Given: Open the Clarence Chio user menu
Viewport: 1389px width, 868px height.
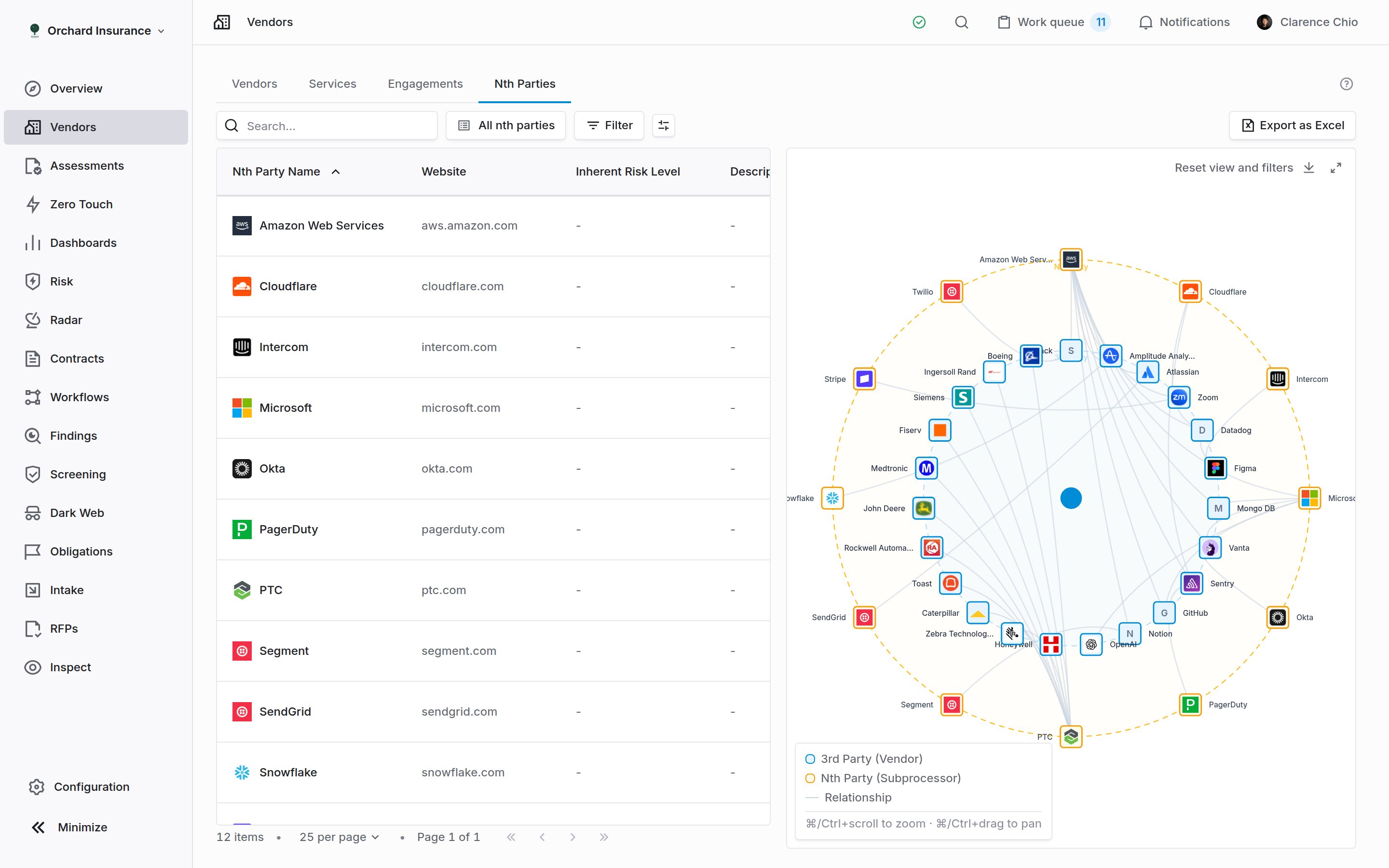Looking at the screenshot, I should click(1307, 22).
